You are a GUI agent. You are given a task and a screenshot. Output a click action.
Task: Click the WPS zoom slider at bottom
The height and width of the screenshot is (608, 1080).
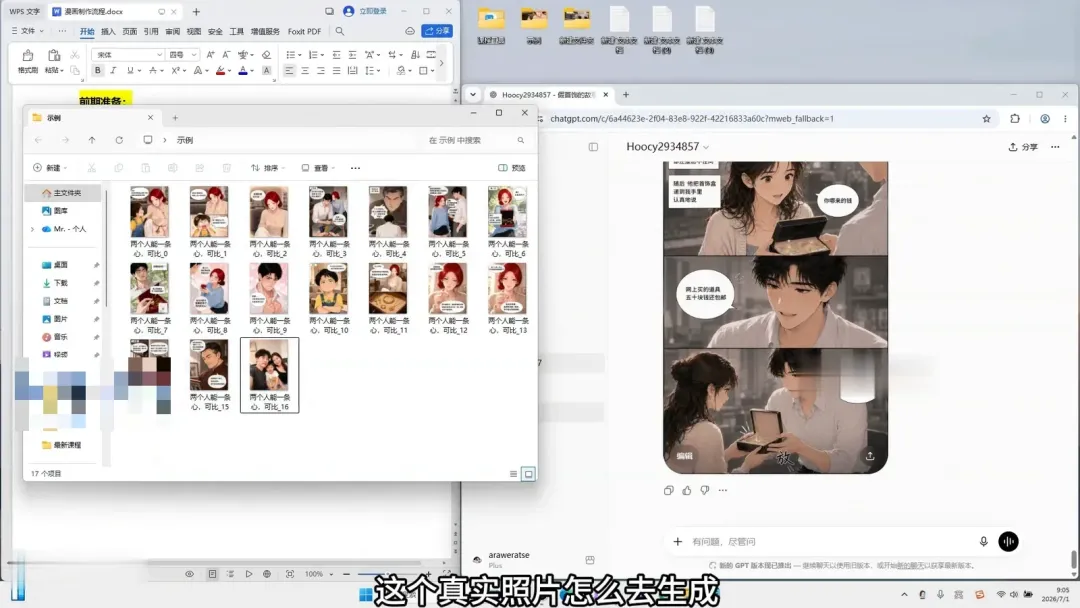(x=386, y=574)
